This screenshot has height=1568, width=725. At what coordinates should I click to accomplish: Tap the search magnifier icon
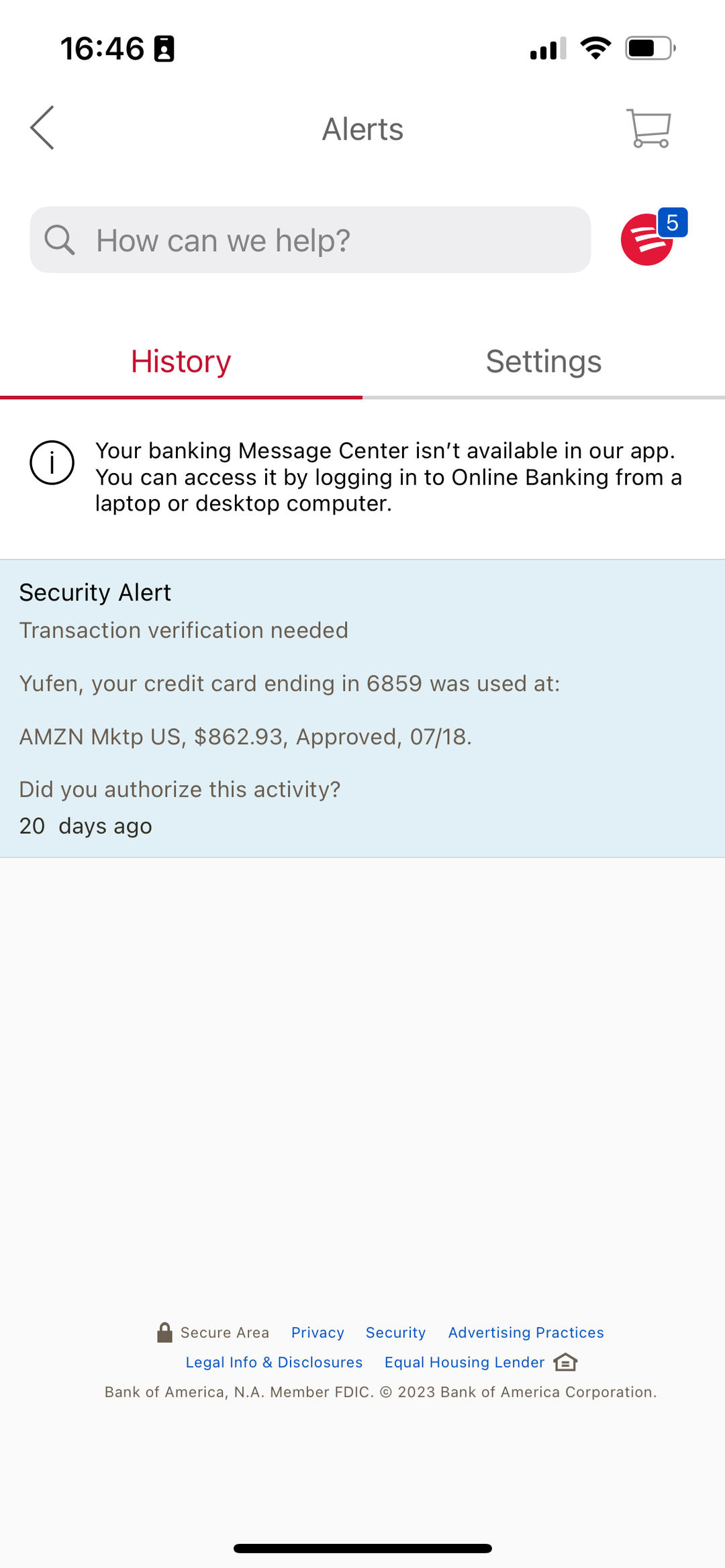(60, 240)
